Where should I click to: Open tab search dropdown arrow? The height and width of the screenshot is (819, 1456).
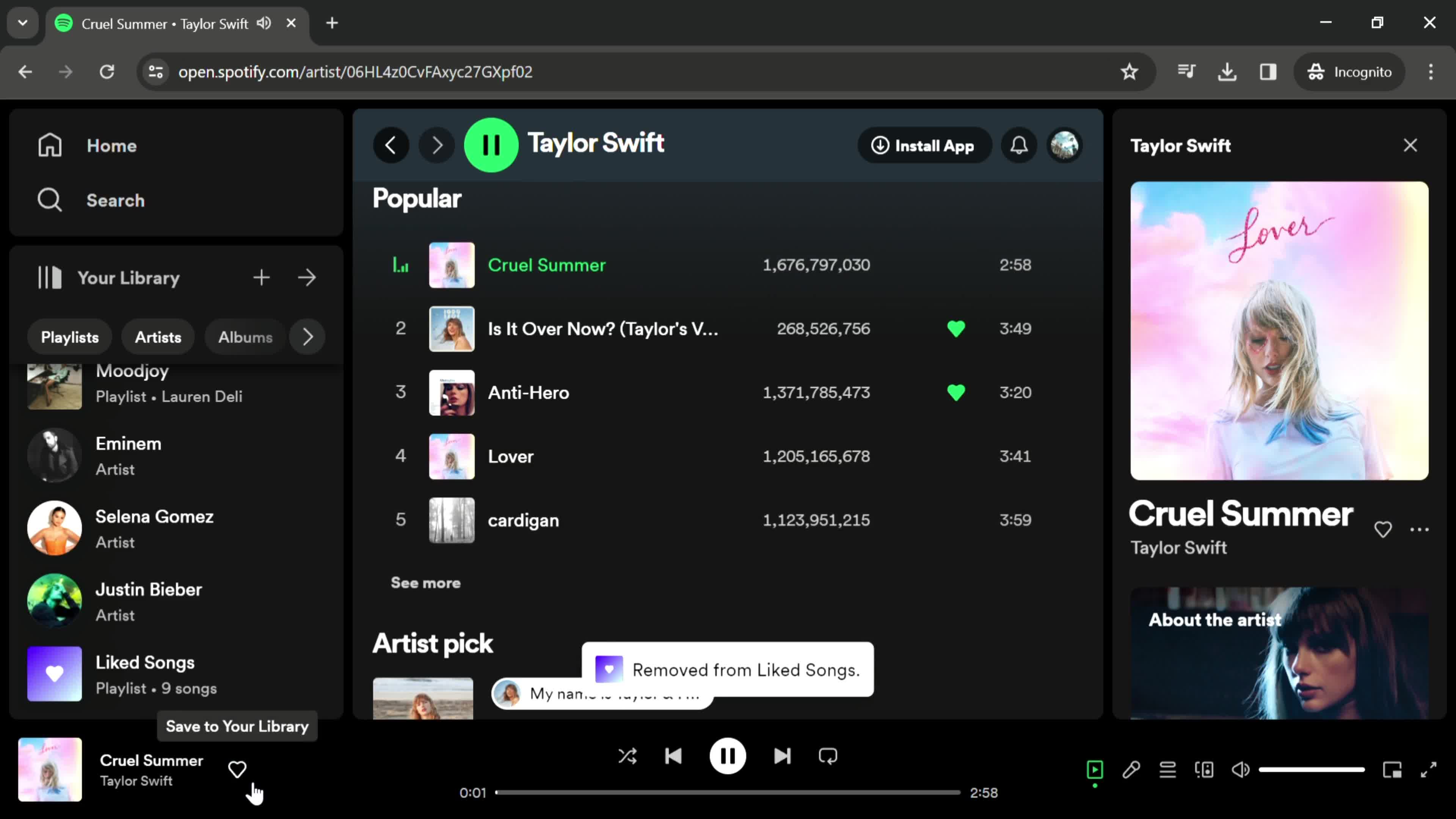click(23, 23)
